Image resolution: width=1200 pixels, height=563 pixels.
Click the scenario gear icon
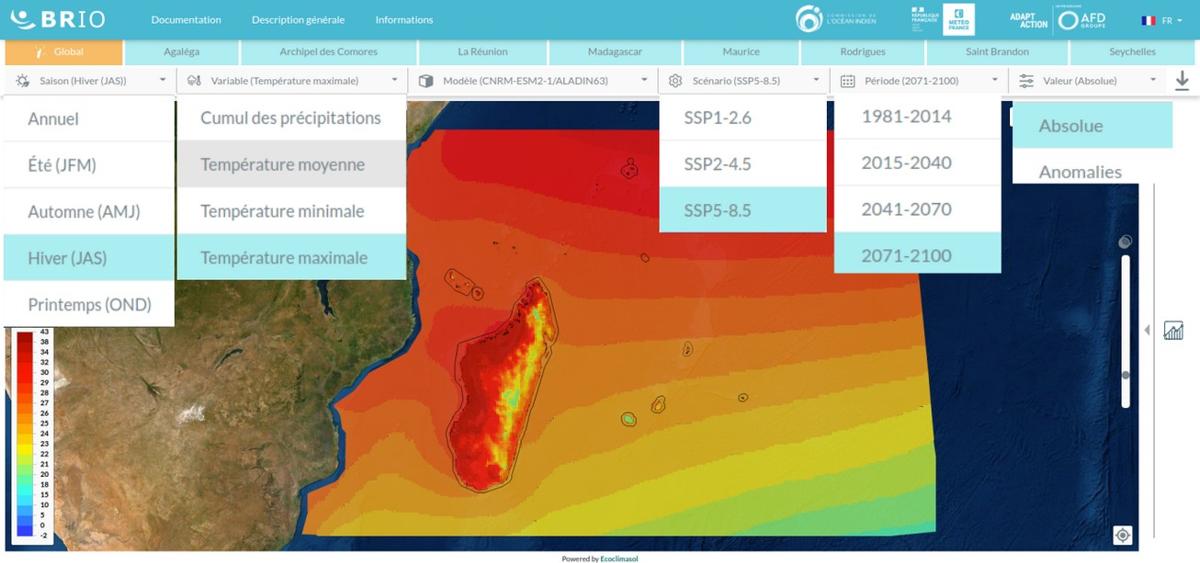[x=676, y=80]
